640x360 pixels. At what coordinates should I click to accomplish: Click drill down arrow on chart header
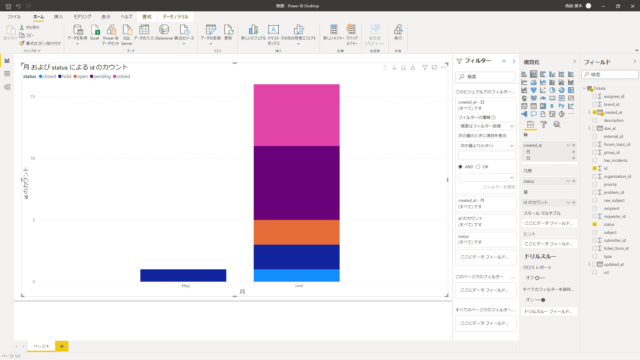click(x=394, y=67)
